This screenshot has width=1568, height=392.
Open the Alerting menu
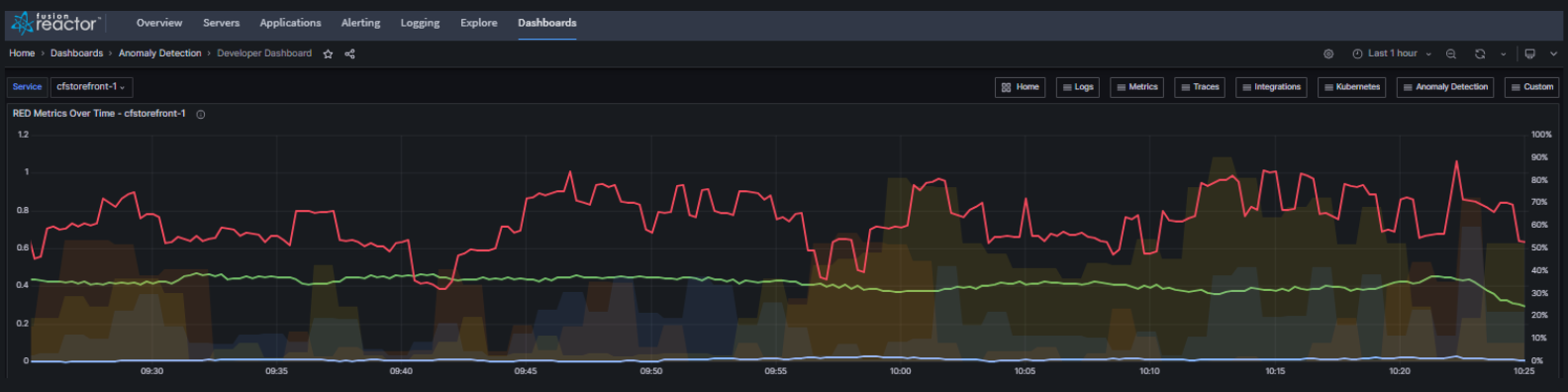(x=360, y=23)
